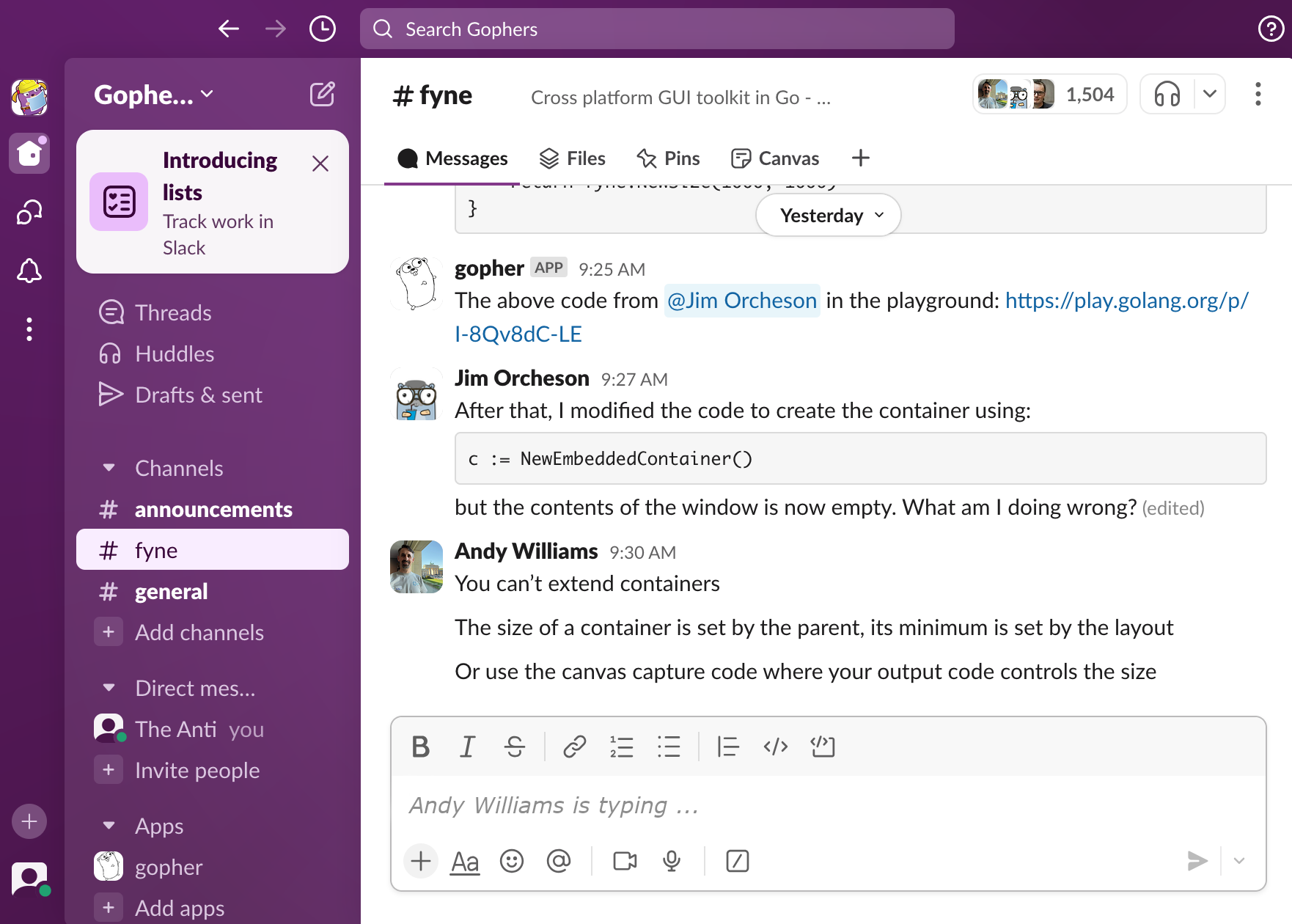Image resolution: width=1292 pixels, height=924 pixels.
Task: Click the message input field
Action: pos(829,805)
